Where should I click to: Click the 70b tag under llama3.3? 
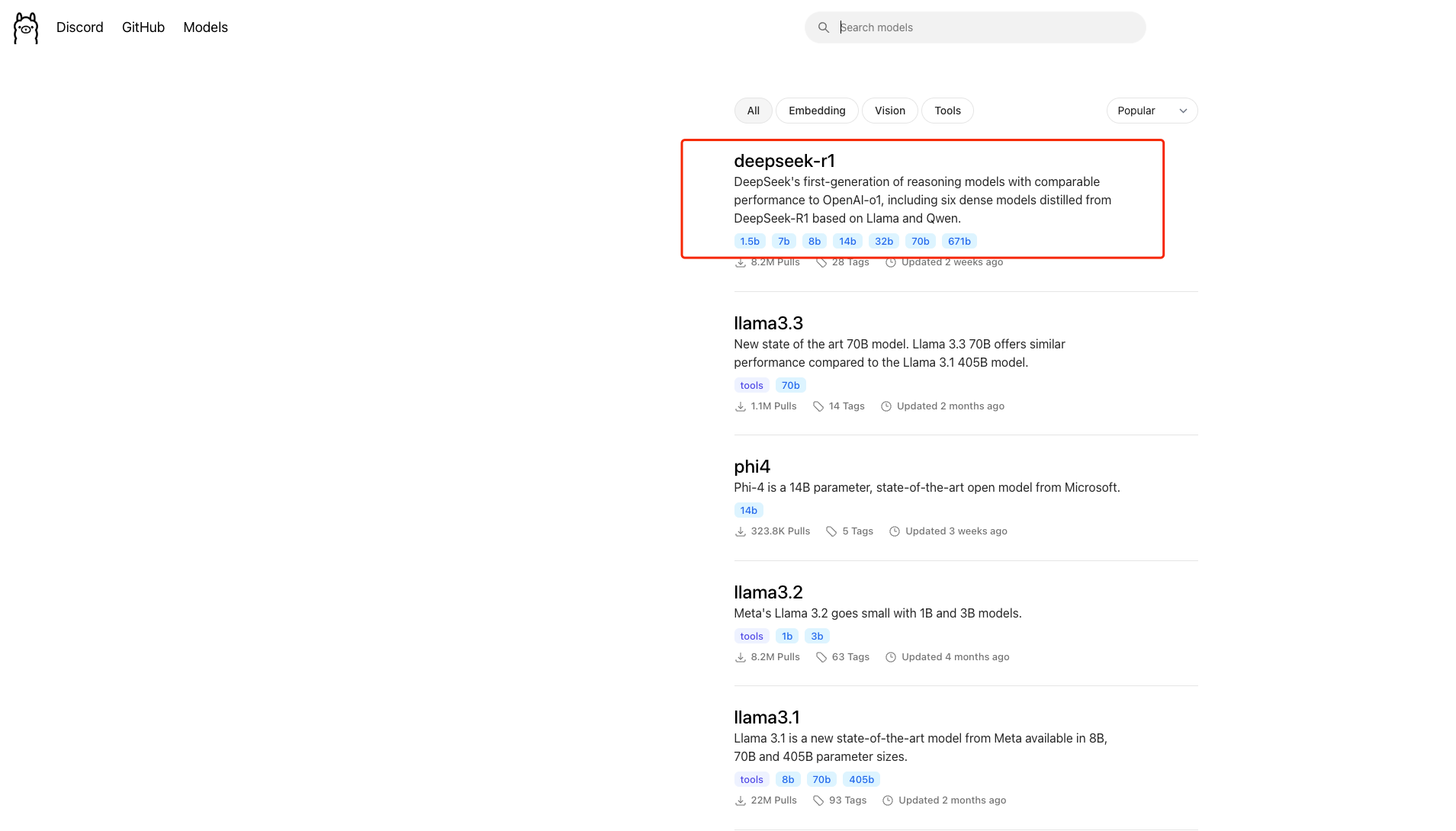coord(791,386)
